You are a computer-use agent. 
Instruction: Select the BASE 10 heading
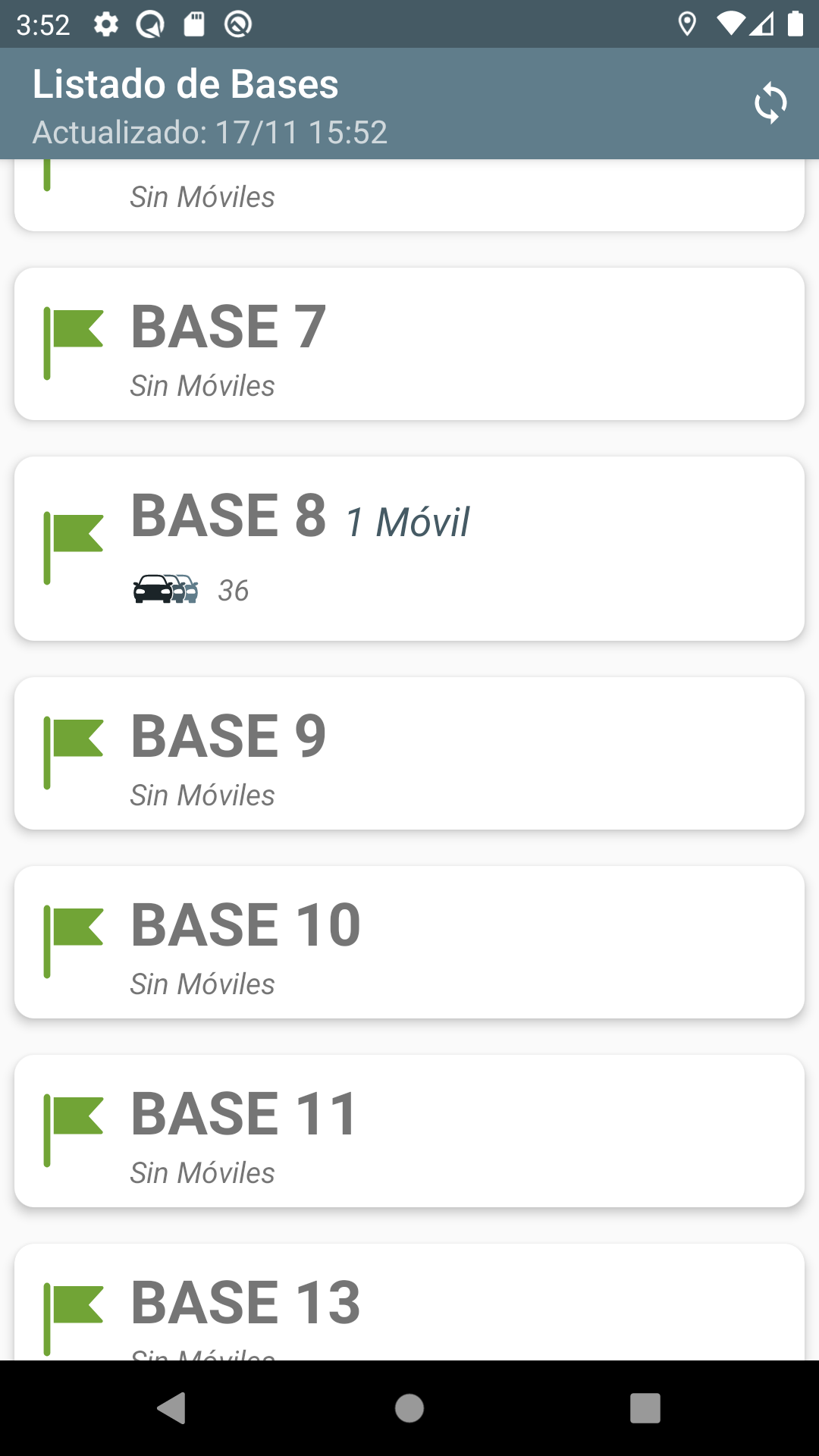(x=246, y=925)
